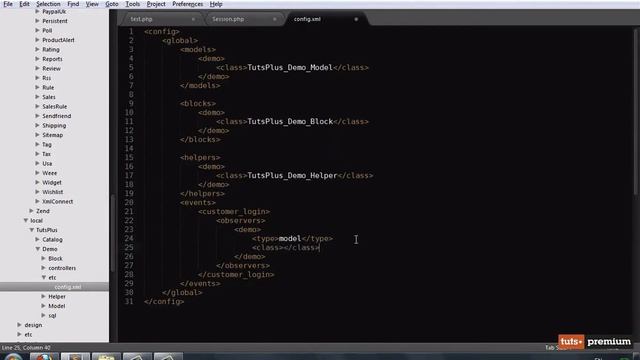The width and height of the screenshot is (640, 360).
Task: Select the sql folder under Demo
Action: click(x=52, y=316)
